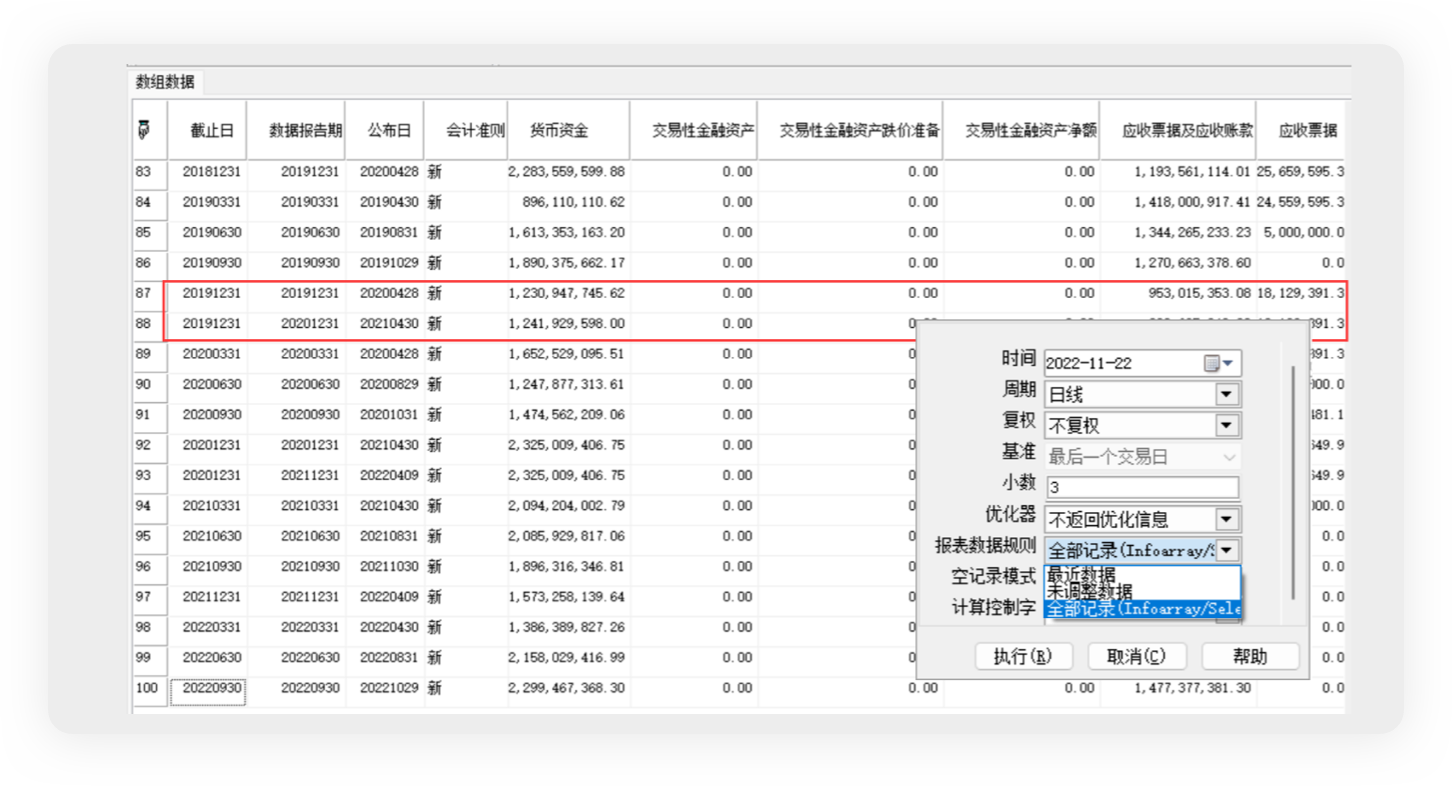
Task: Select 全部记录 (Infoarray) highlighted option
Action: tap(1140, 609)
